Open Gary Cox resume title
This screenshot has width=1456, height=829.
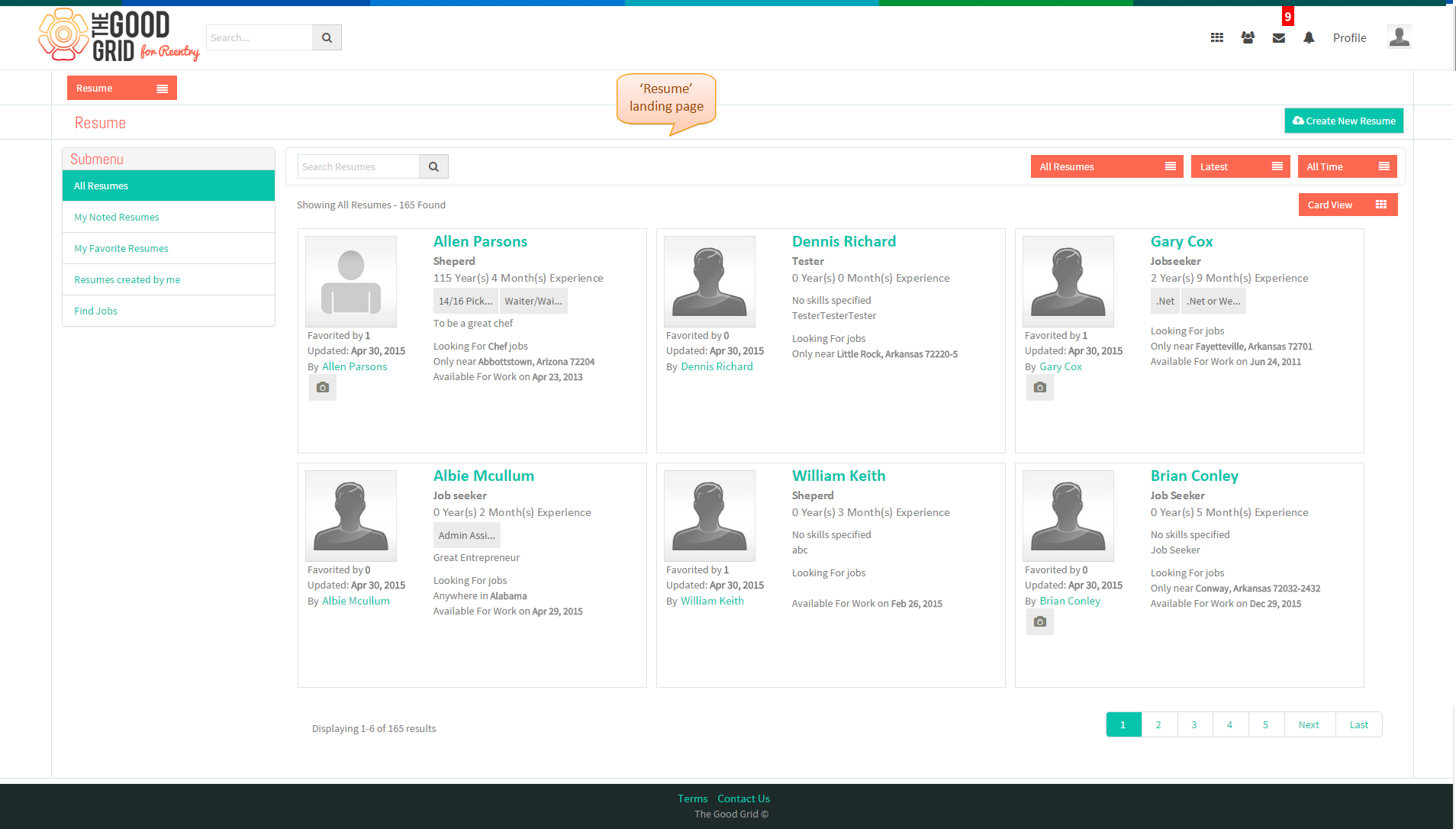(1181, 241)
